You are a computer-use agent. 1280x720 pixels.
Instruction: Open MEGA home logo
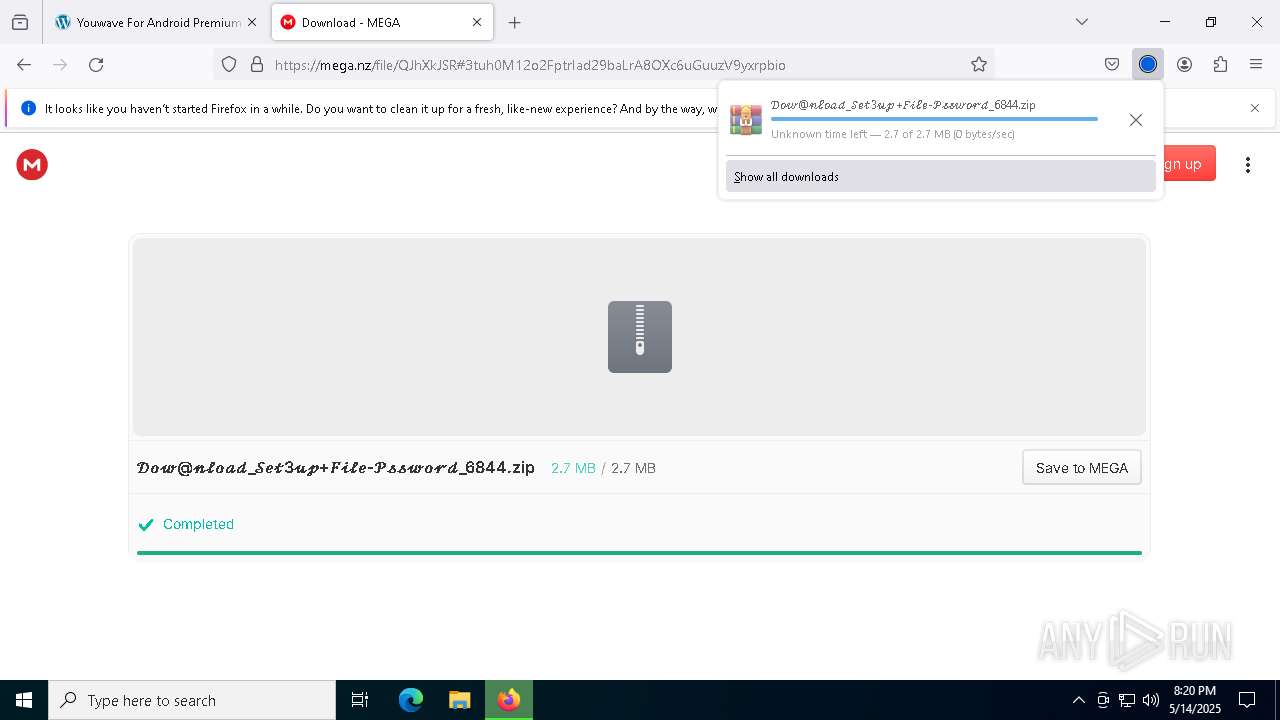32,165
